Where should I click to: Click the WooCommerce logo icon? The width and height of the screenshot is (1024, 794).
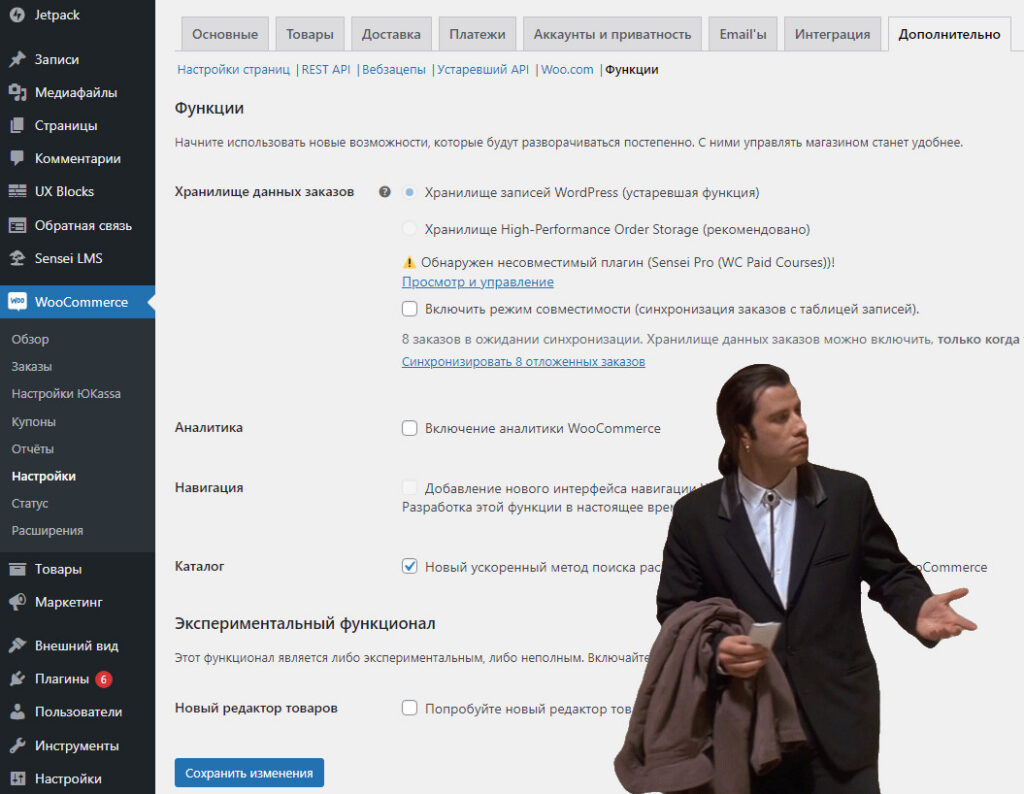[18, 302]
